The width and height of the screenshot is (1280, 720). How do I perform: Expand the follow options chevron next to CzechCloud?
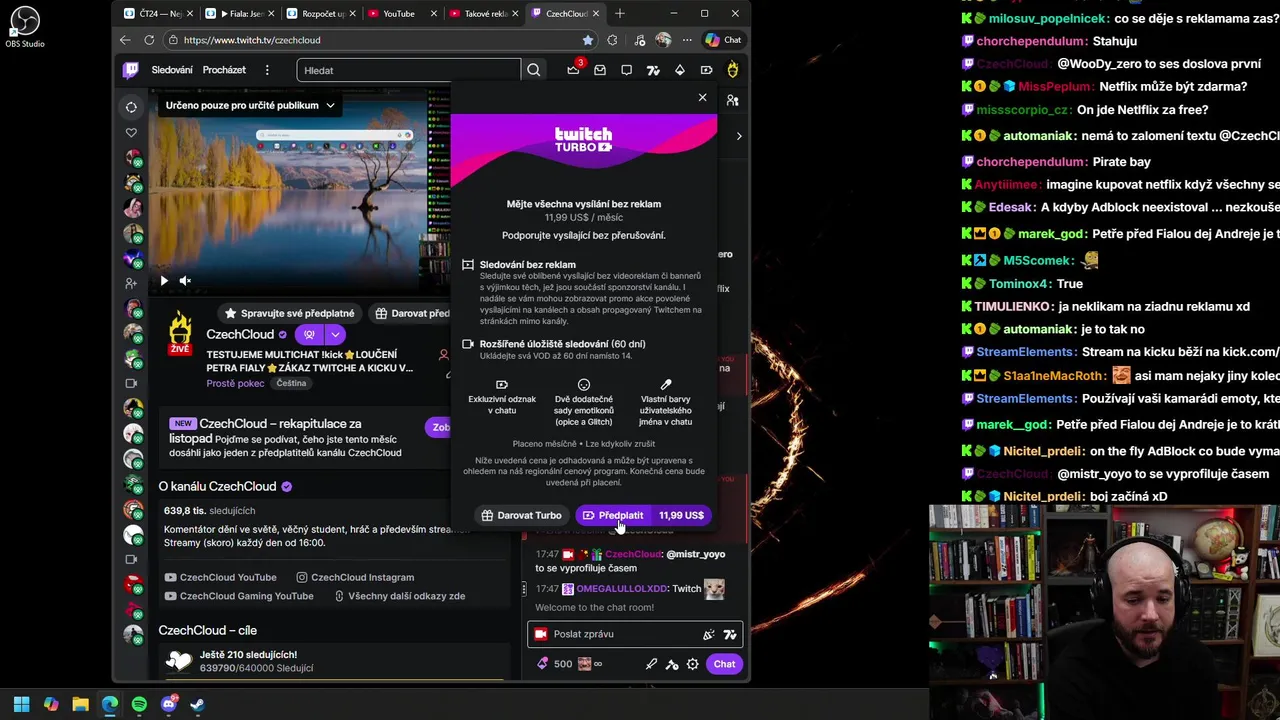335,335
